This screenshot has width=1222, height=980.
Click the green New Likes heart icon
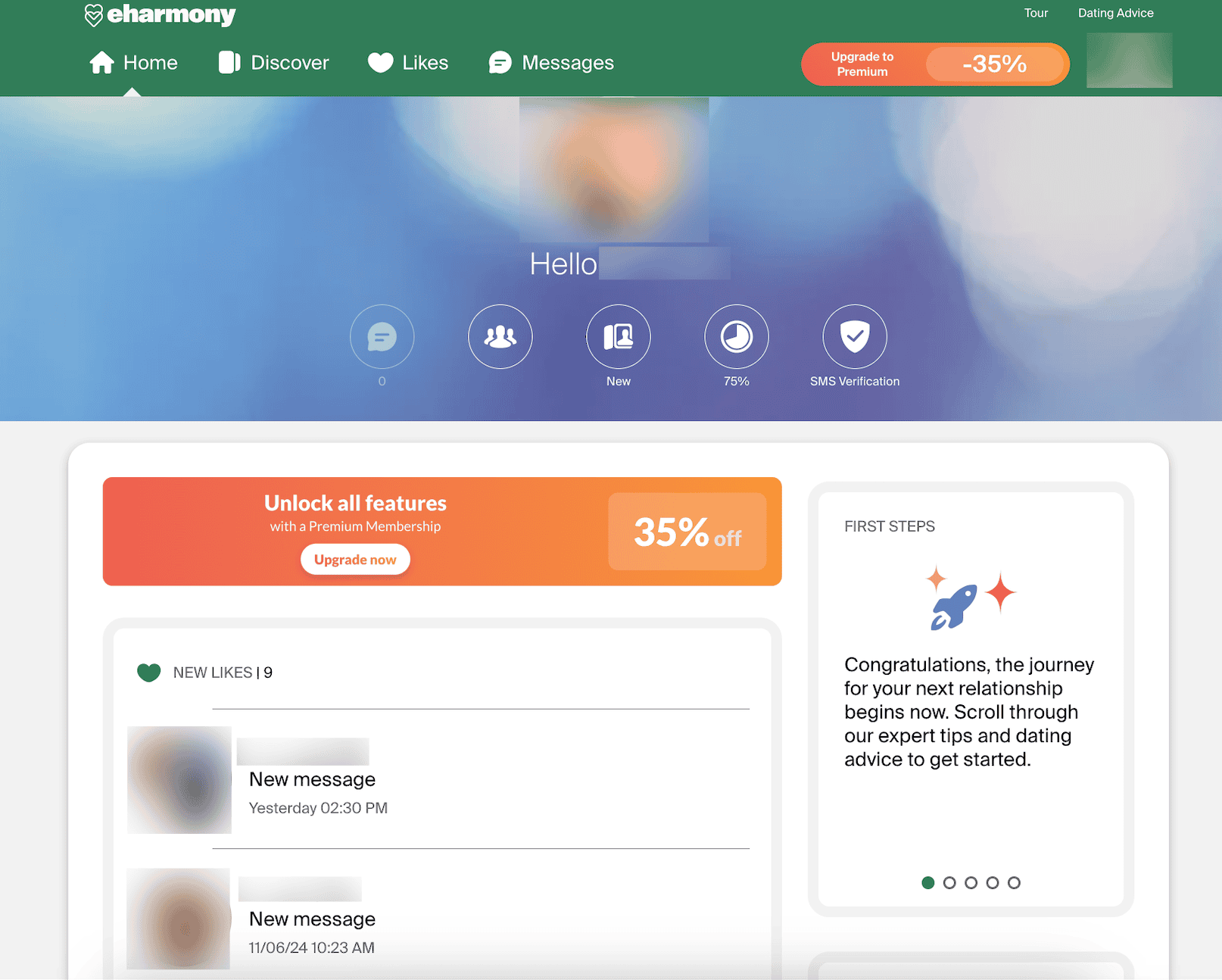(x=149, y=673)
